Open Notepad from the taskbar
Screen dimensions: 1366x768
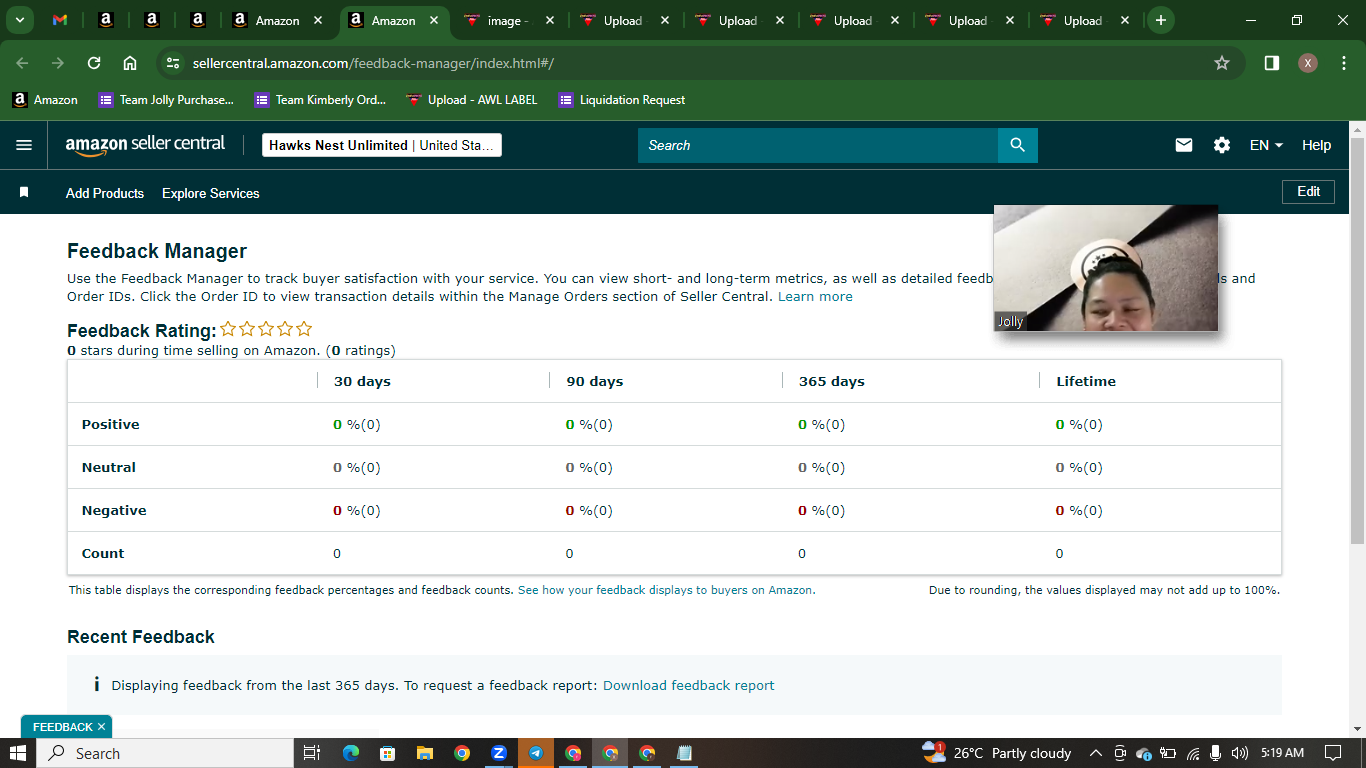[684, 753]
